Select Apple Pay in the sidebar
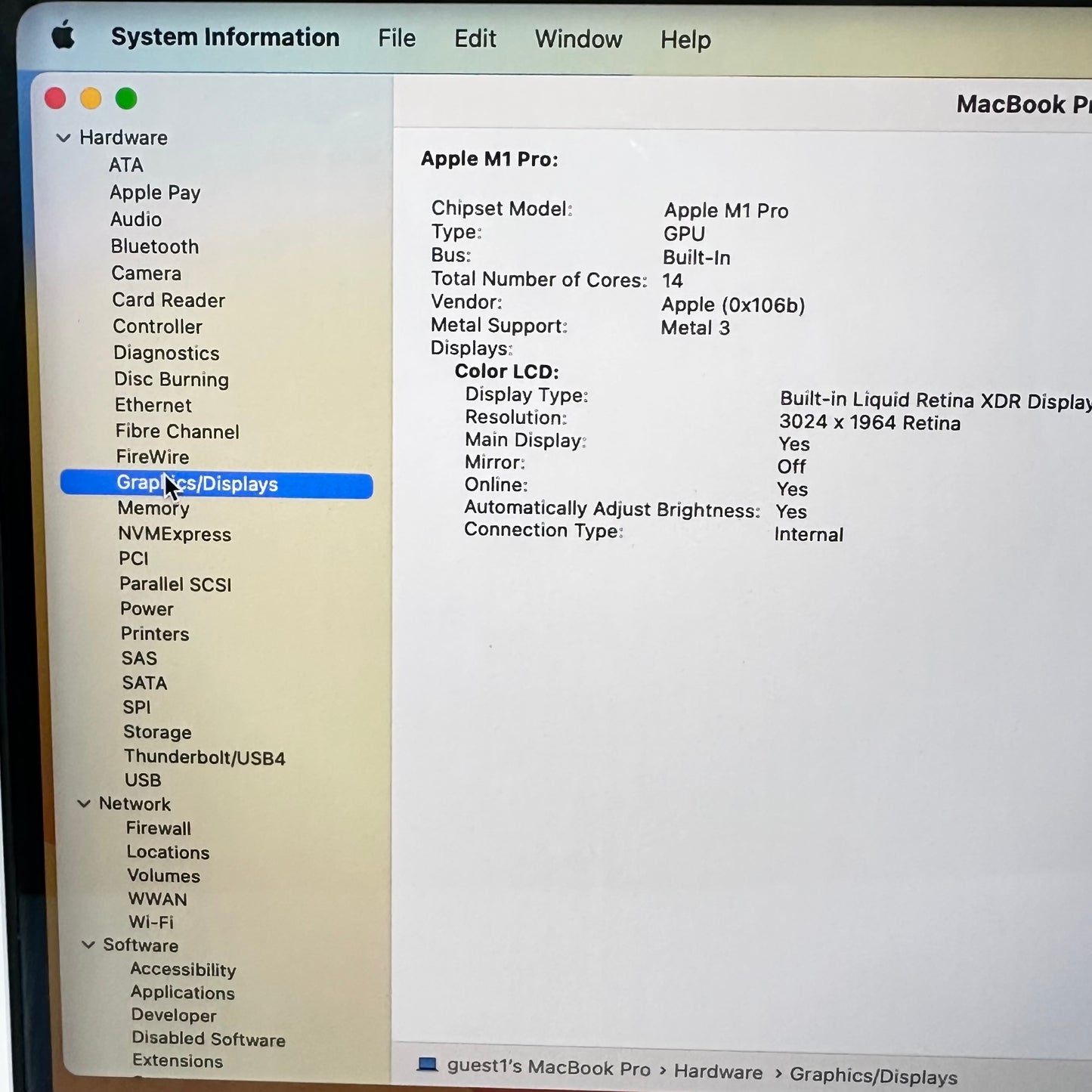The width and height of the screenshot is (1092, 1092). pos(155,193)
